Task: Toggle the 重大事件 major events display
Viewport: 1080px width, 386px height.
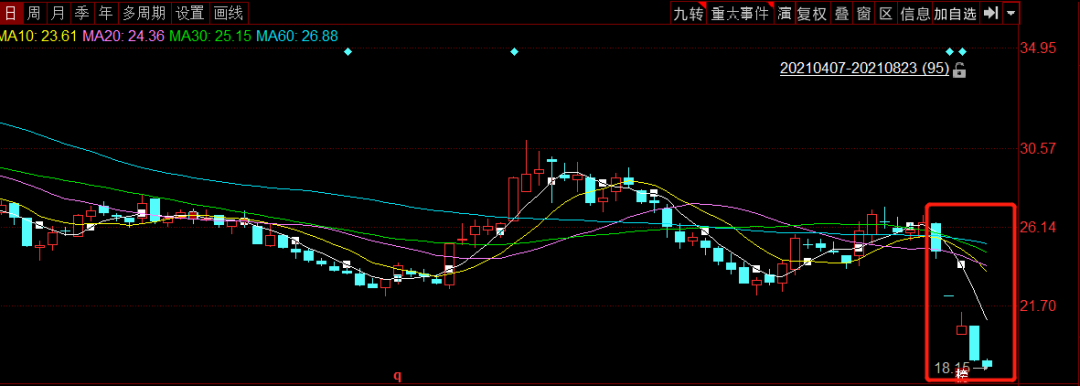Action: click(x=740, y=13)
